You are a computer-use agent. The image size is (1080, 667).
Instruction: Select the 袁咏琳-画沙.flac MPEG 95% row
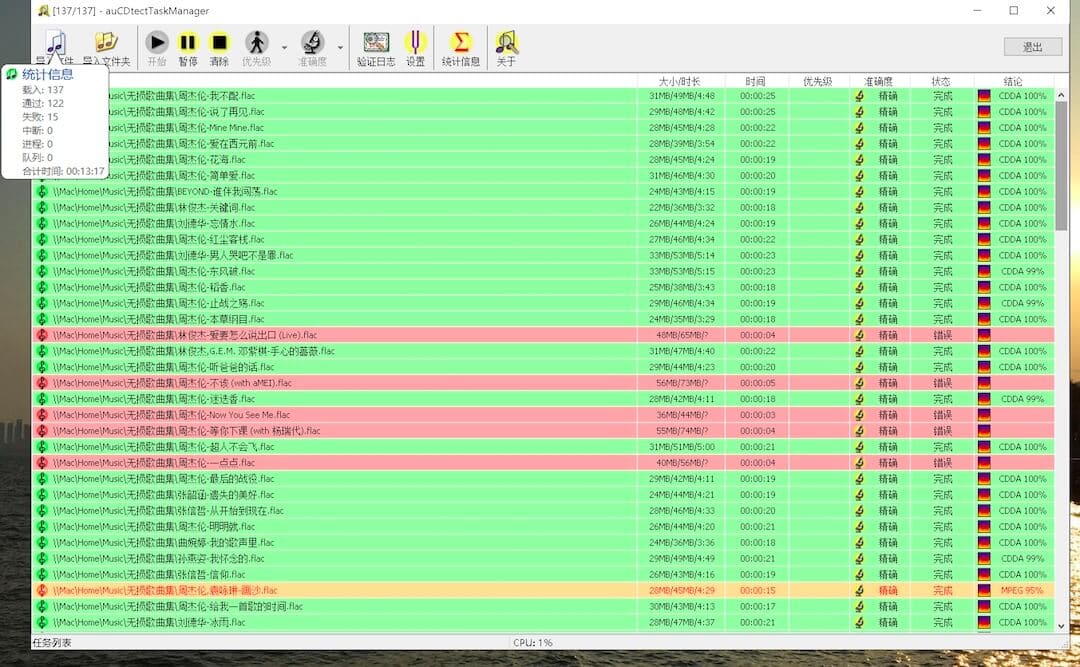click(x=300, y=590)
